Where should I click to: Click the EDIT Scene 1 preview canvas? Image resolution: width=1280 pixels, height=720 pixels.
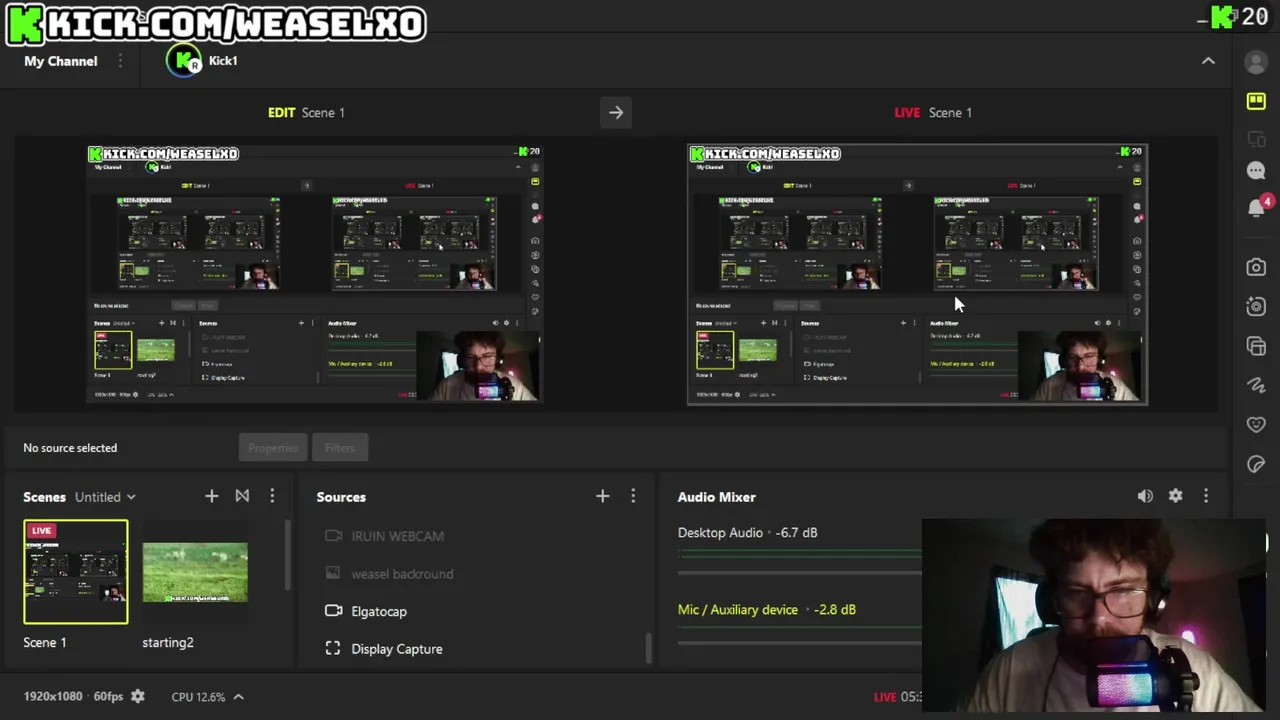(315, 273)
